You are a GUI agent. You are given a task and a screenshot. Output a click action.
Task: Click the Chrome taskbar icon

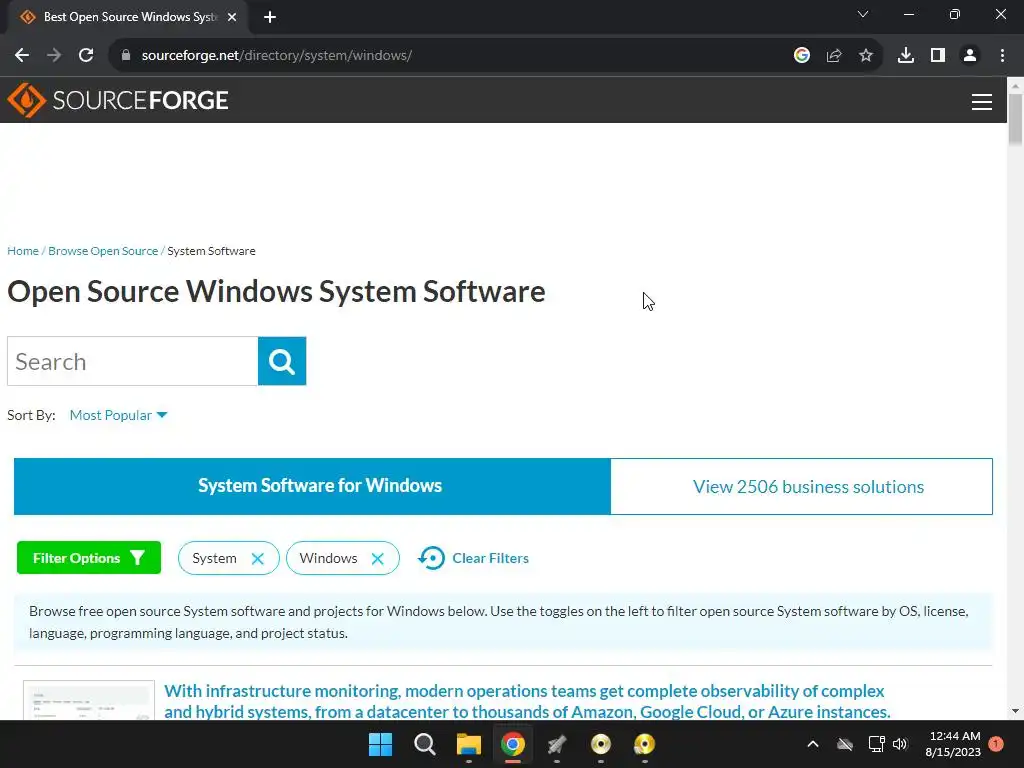tap(513, 744)
